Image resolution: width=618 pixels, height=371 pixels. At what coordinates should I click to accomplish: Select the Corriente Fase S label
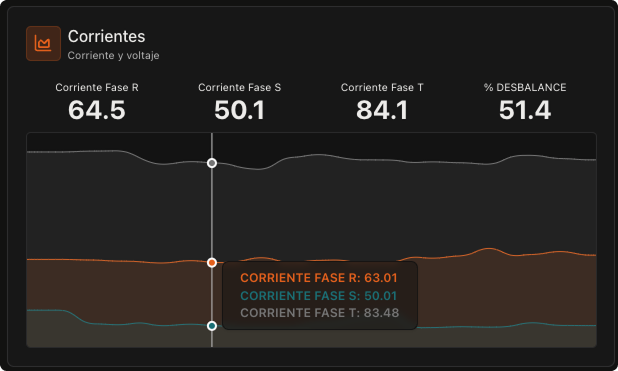point(240,88)
